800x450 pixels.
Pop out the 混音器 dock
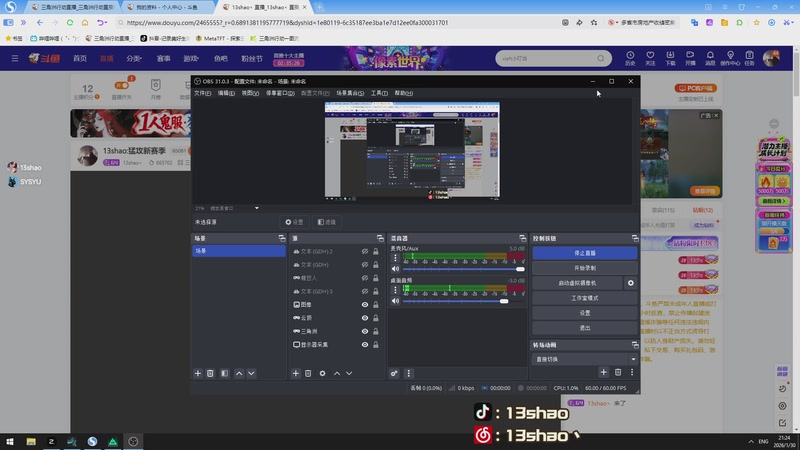coord(522,238)
